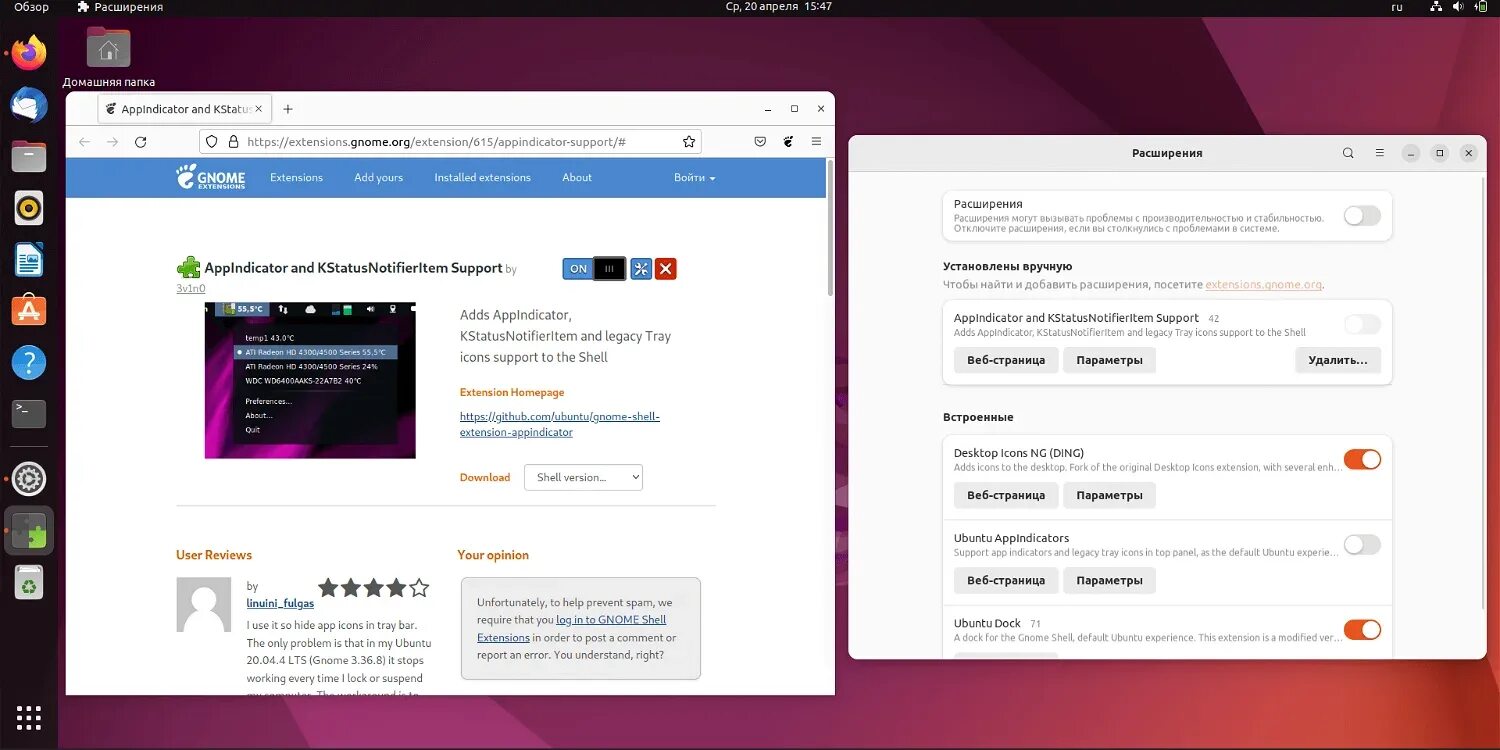This screenshot has height=750, width=1500.
Task: Click the Удалить... button
Action: point(1338,360)
